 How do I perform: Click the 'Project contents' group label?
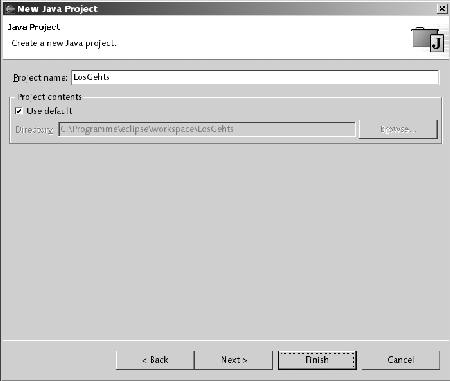click(50, 97)
